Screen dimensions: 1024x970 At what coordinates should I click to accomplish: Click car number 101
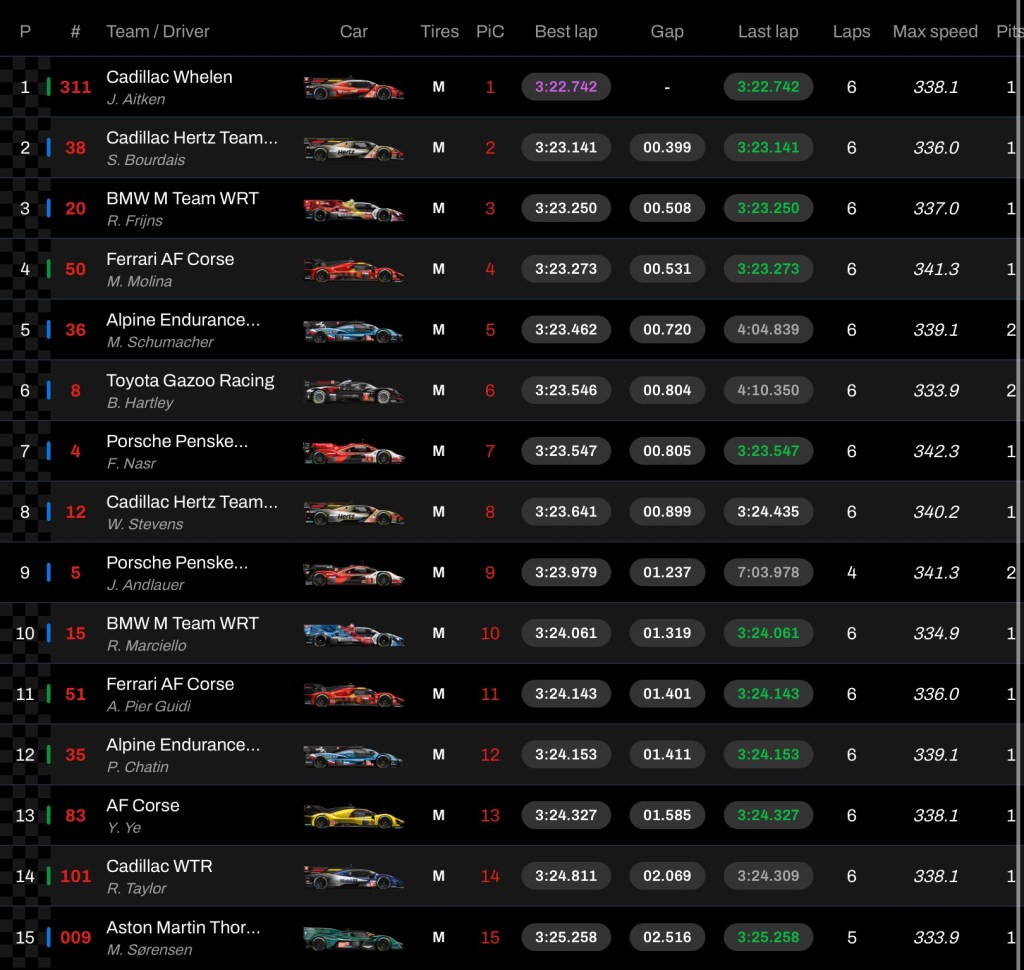tap(75, 877)
